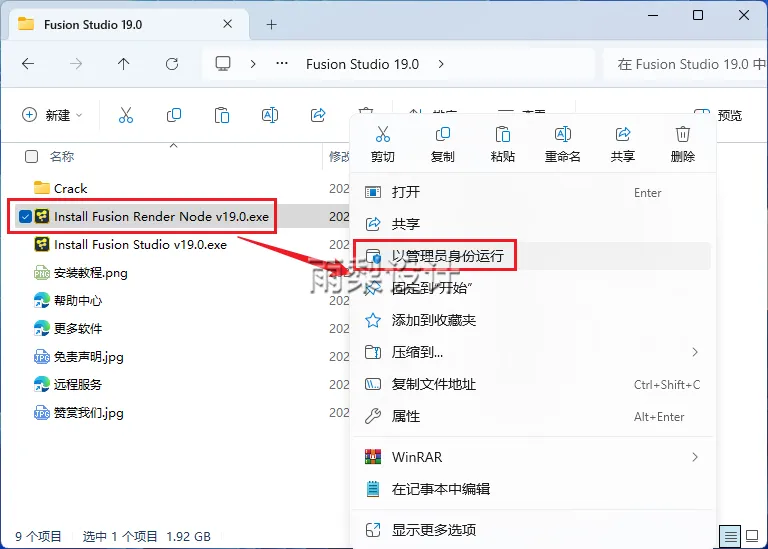This screenshot has width=768, height=549.
Task: Refresh the folder view
Action: point(172,64)
